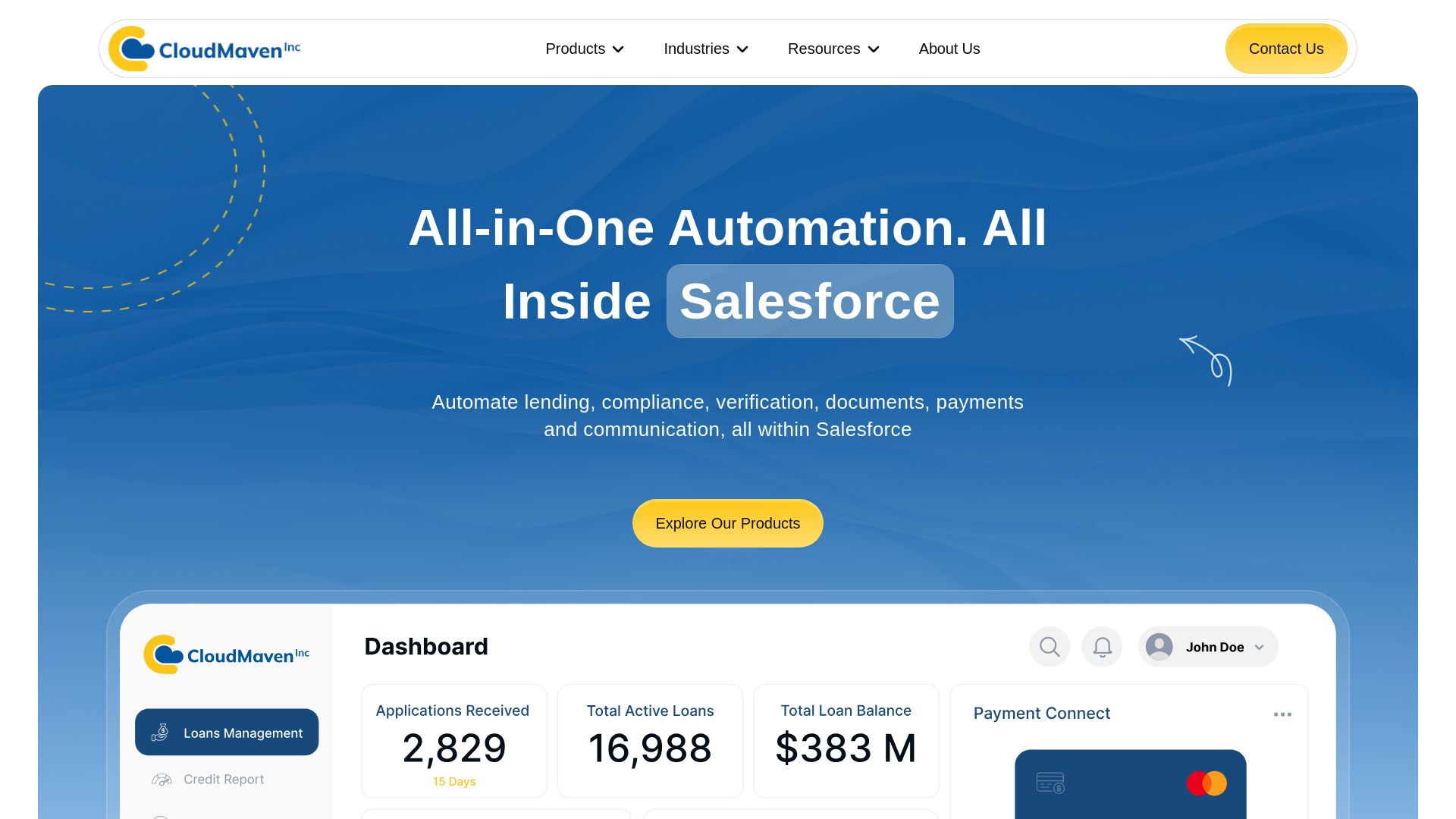Click the CloudMaven logo in the navbar

coord(205,49)
